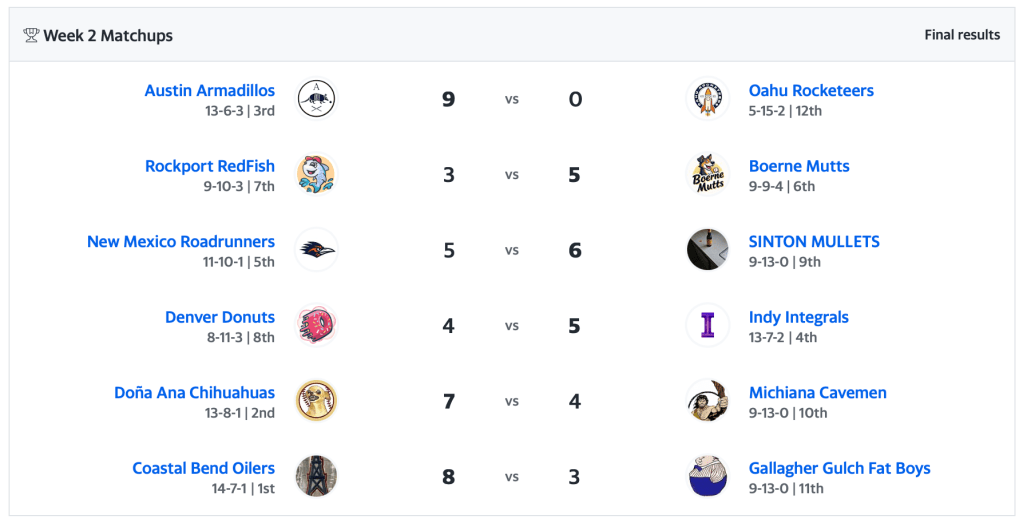Open the Indy Integrals team link

coord(798,317)
